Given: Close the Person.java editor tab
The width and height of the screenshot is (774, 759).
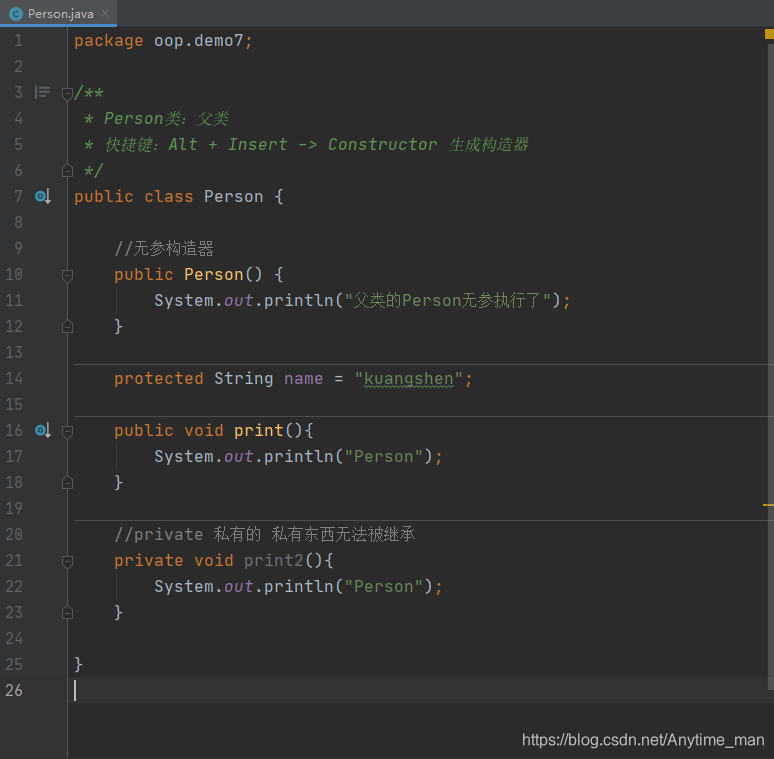Looking at the screenshot, I should [105, 13].
